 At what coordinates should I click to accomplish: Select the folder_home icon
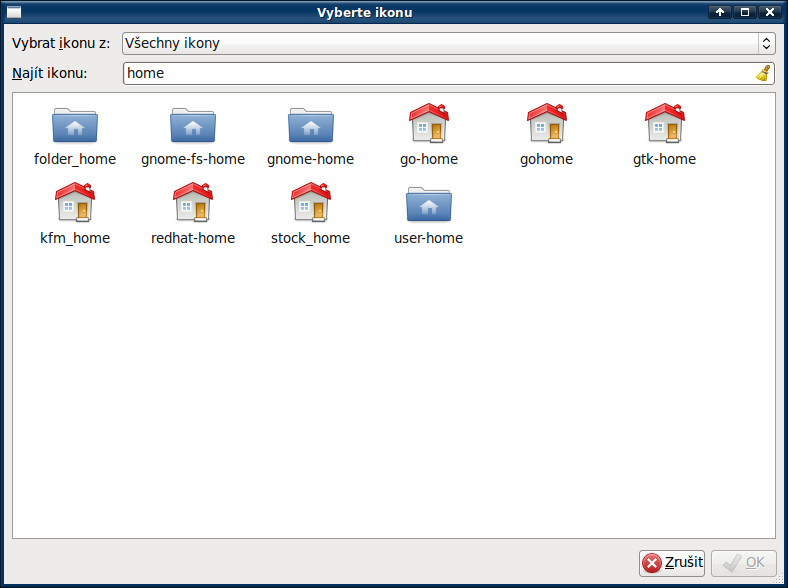(75, 125)
